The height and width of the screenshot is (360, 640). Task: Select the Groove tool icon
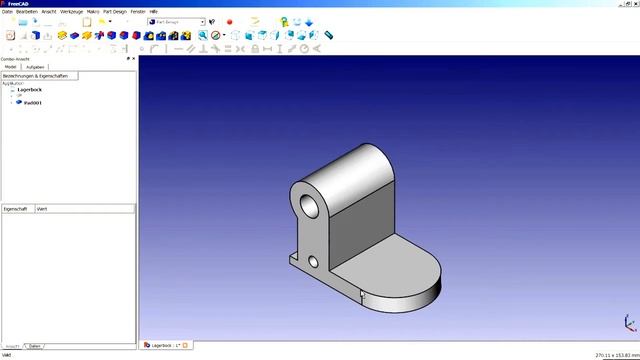99,36
